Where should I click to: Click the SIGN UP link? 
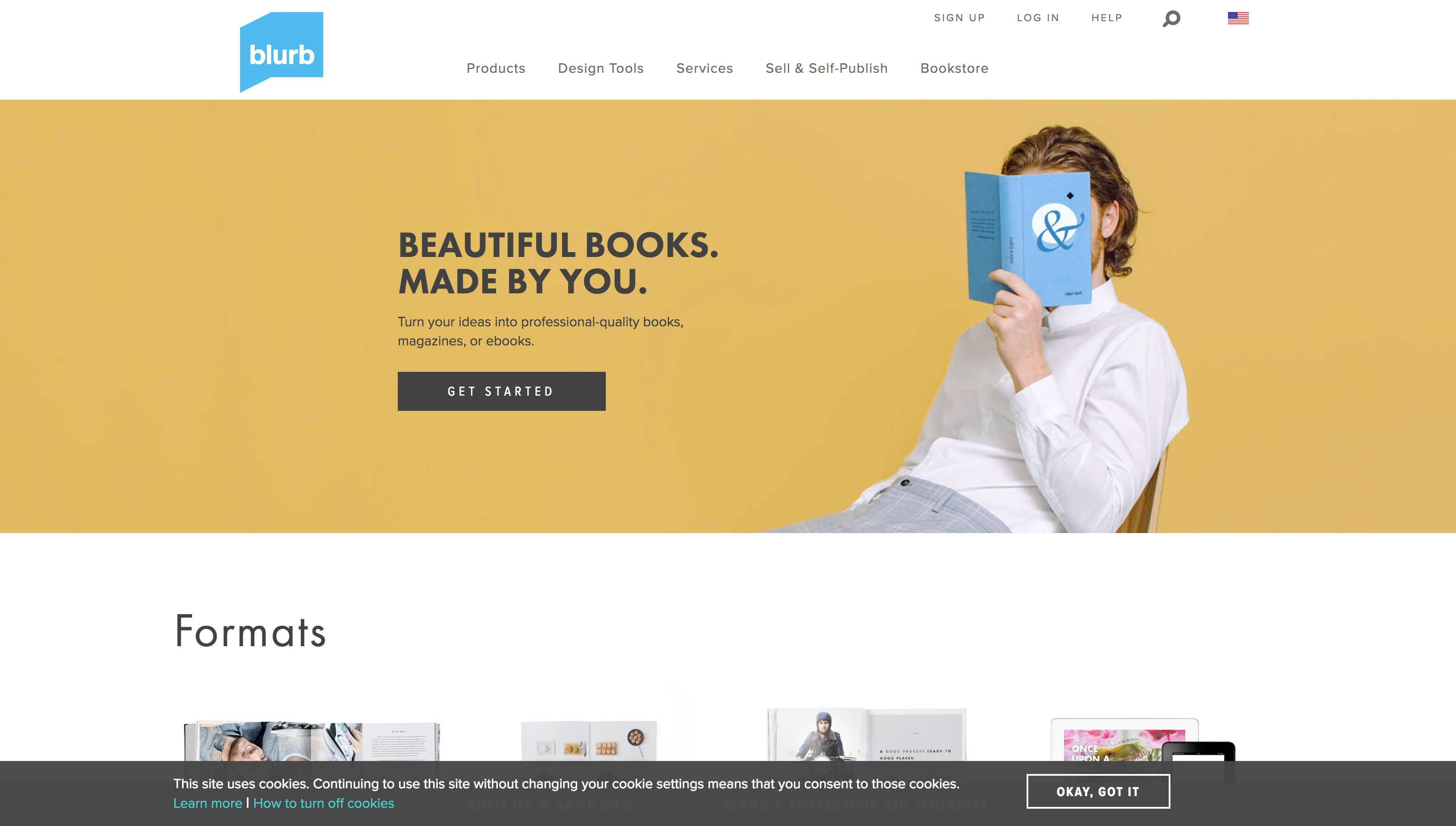click(x=959, y=18)
